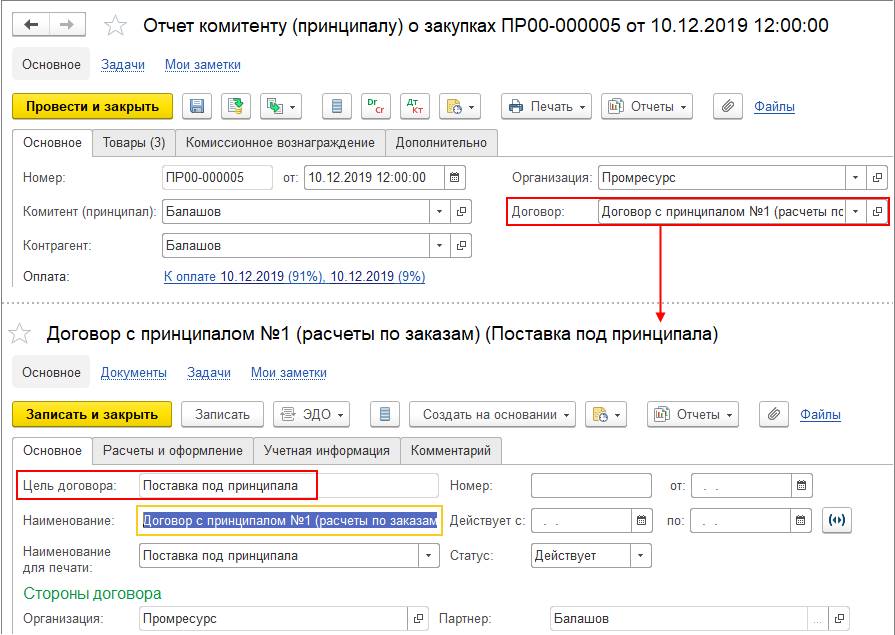The height and width of the screenshot is (635, 895).
Task: Click the period selection button after the 'по' date
Action: click(837, 520)
